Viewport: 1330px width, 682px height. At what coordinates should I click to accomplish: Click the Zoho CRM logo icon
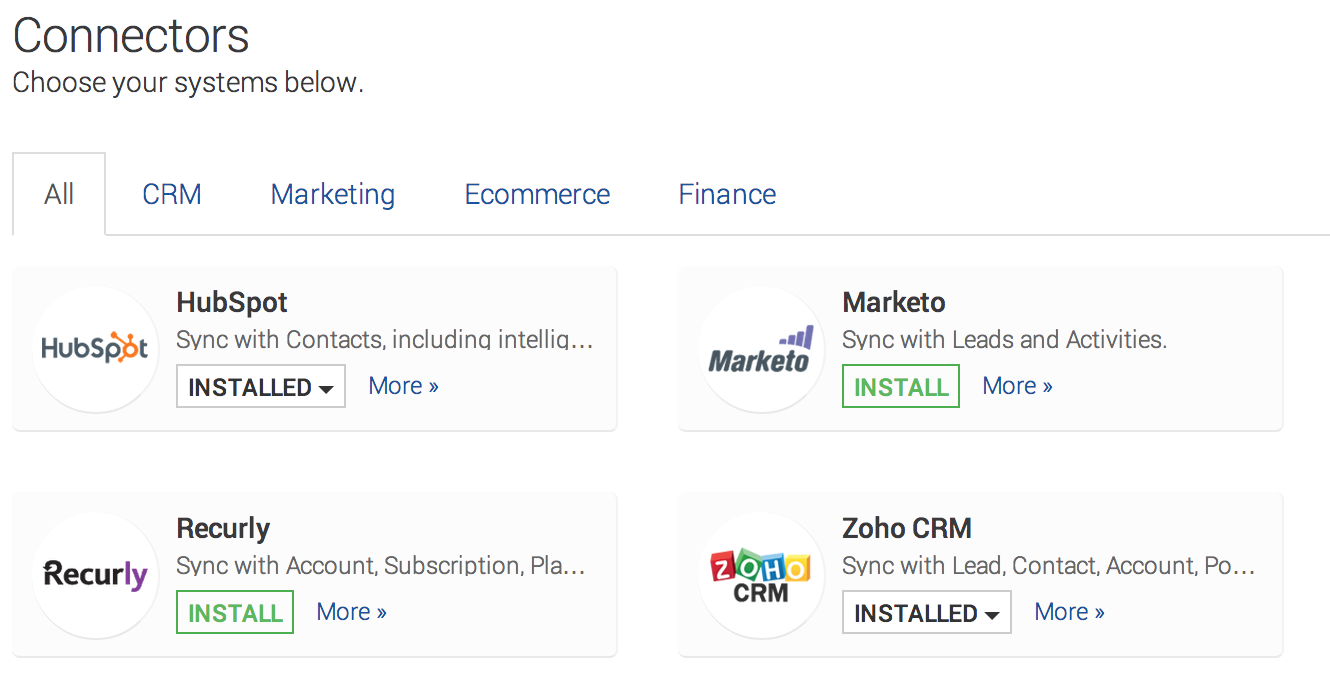click(761, 575)
